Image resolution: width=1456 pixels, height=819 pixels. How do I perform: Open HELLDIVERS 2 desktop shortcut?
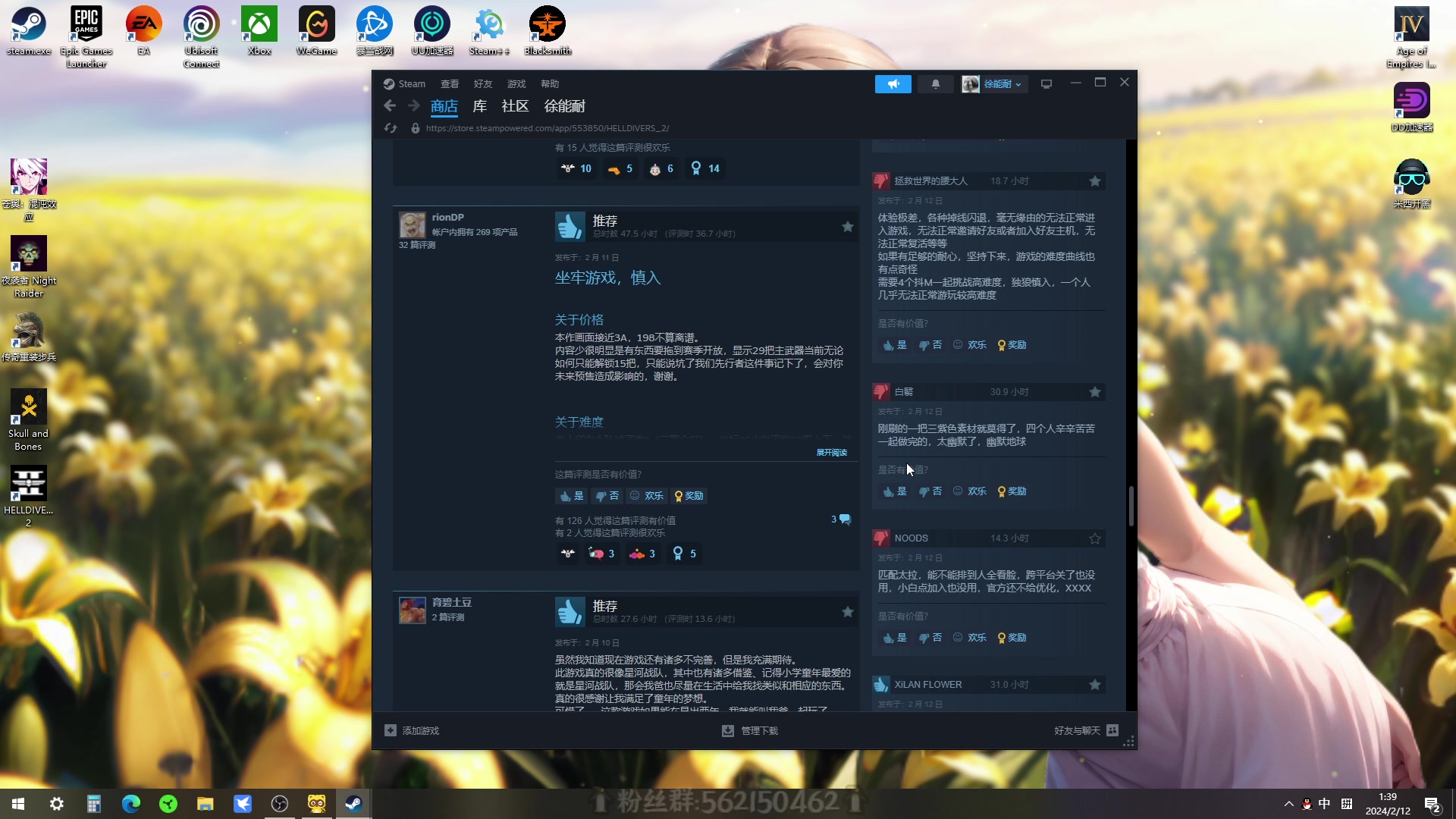pos(29,495)
